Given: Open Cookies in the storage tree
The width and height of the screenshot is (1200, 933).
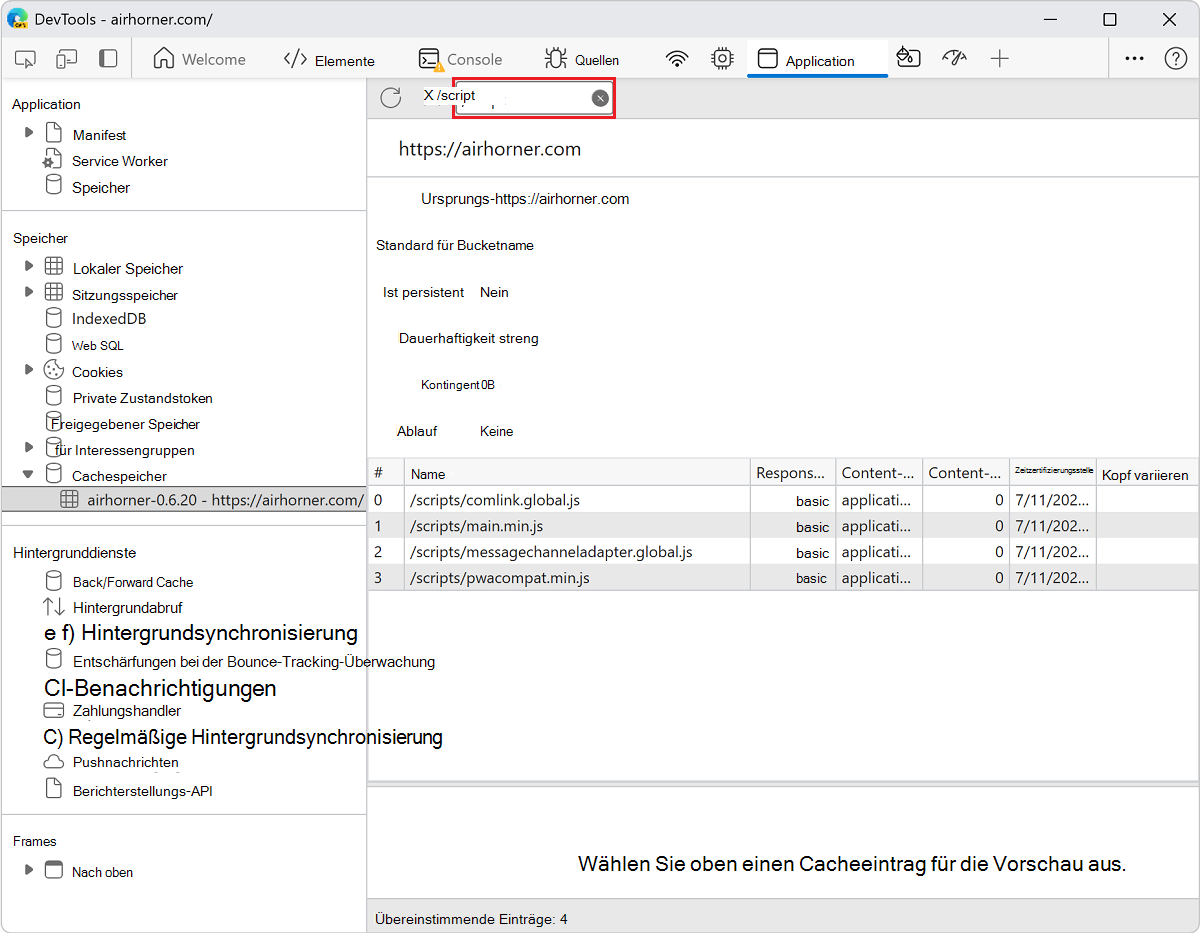Looking at the screenshot, I should coord(97,372).
